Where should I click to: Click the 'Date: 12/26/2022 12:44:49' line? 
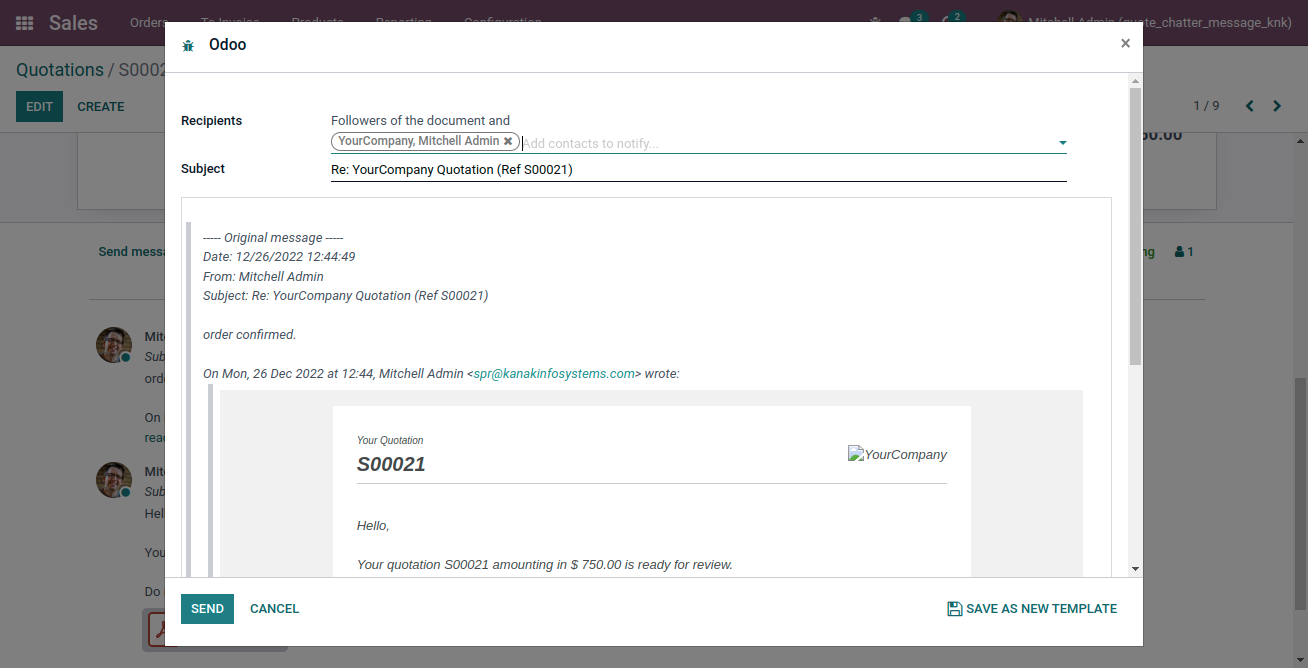pos(279,257)
